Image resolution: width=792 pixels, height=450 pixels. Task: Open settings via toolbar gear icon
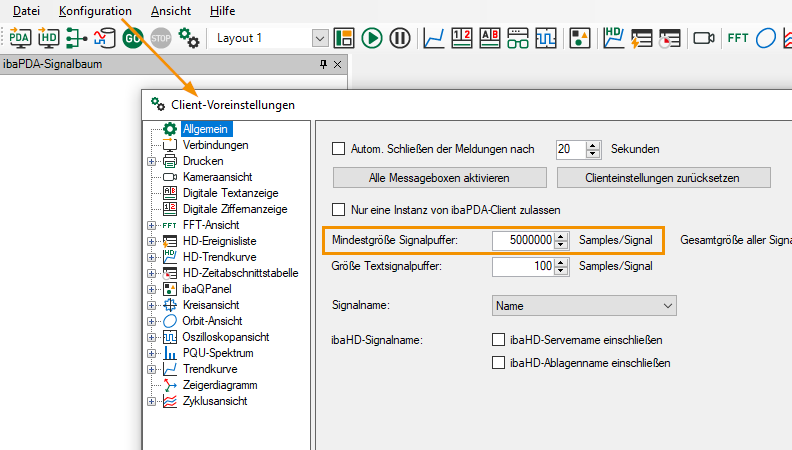pyautogui.click(x=189, y=38)
